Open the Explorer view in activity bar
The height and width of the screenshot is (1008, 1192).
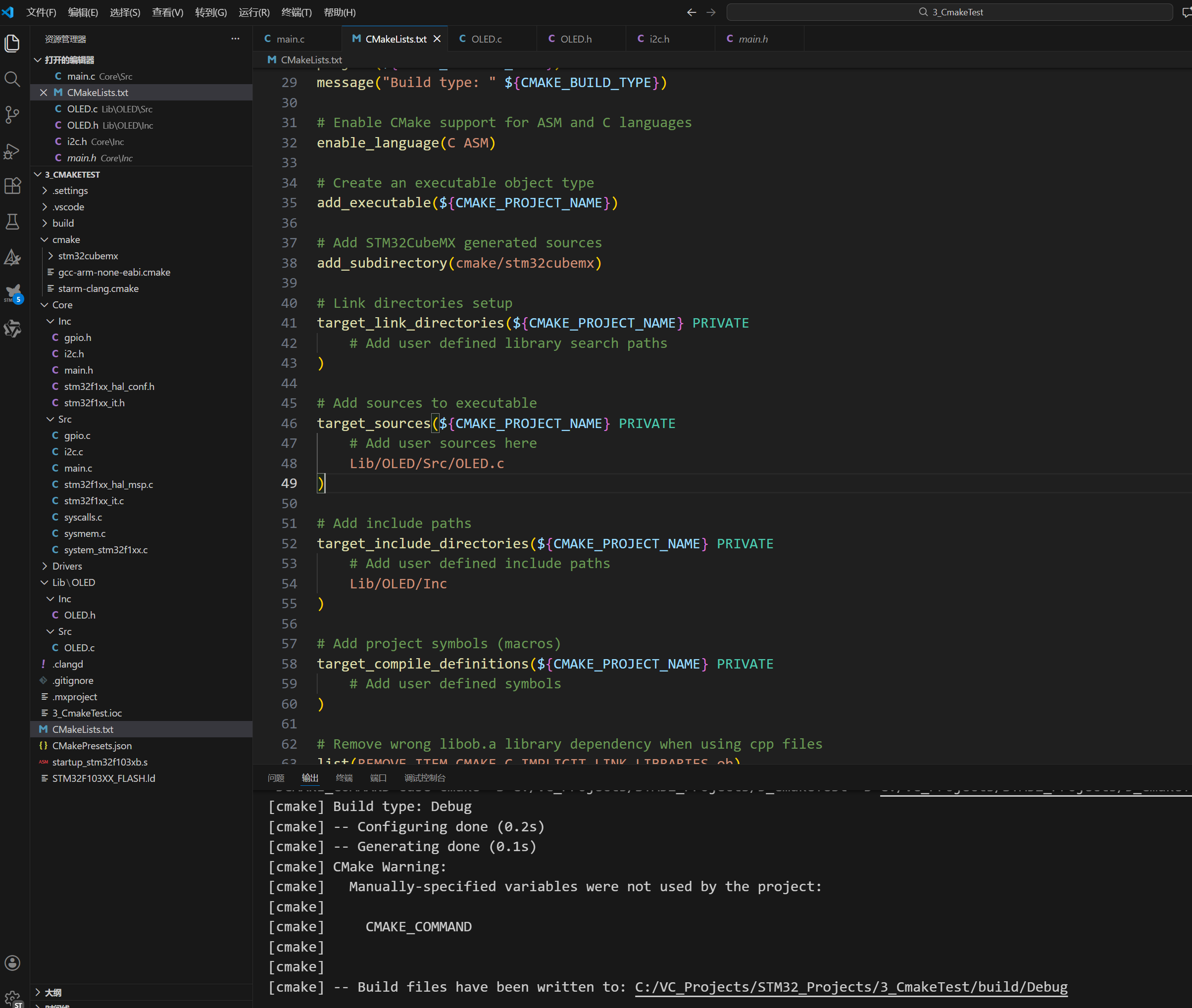(12, 43)
